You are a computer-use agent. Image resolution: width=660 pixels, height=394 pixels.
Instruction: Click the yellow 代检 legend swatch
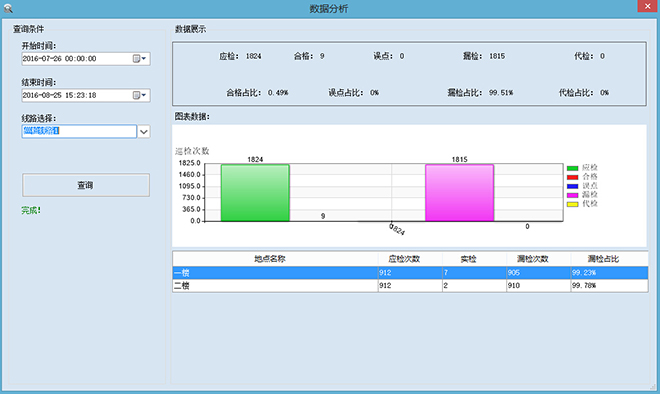click(x=572, y=204)
